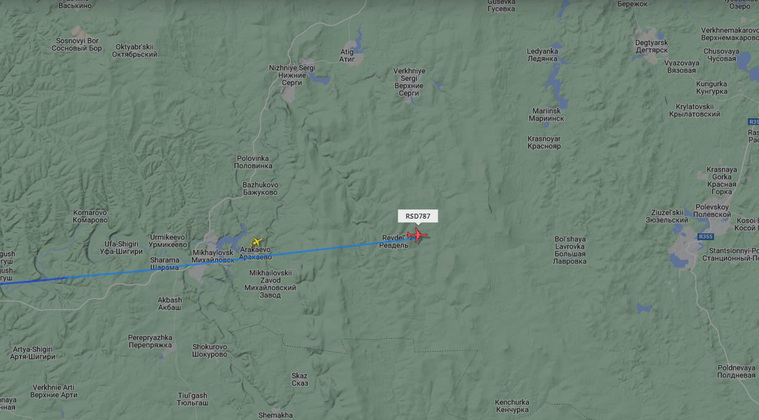Select the Mariinsk village label
The image size is (759, 420).
pyautogui.click(x=546, y=114)
